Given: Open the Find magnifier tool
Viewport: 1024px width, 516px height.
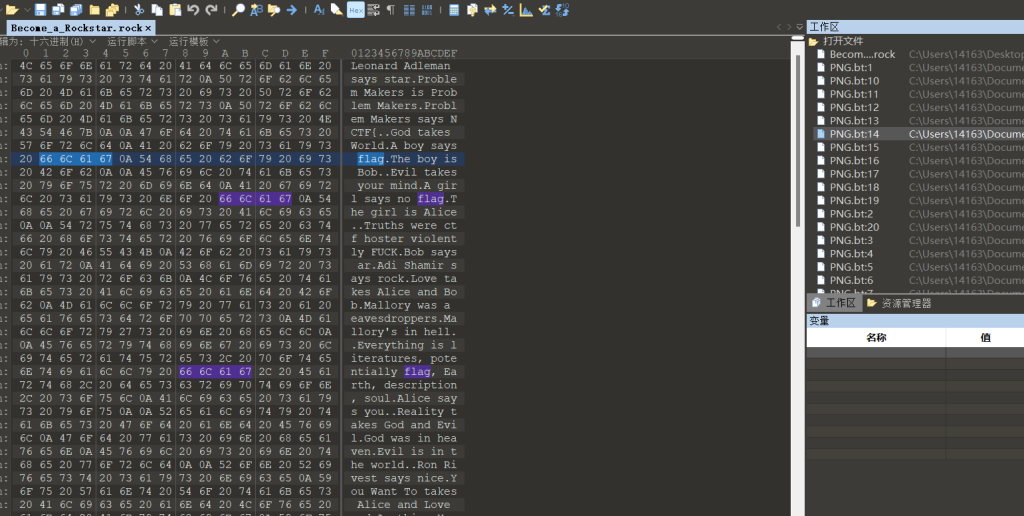Looking at the screenshot, I should point(238,10).
